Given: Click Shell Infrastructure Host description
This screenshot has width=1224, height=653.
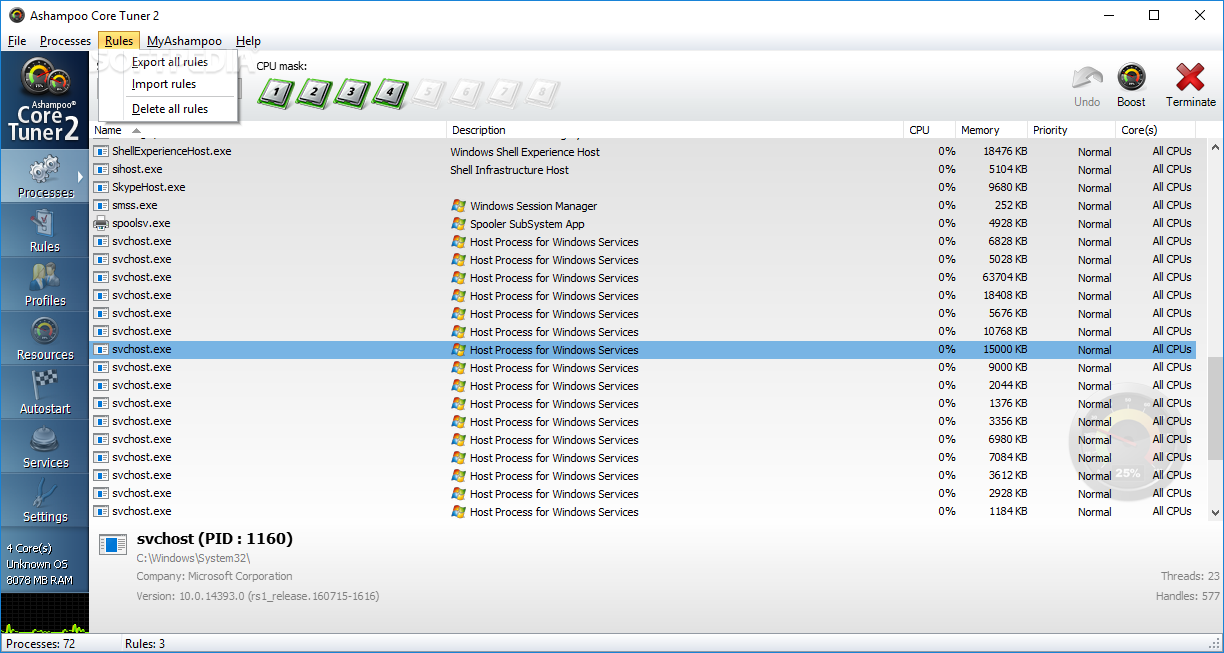Looking at the screenshot, I should [509, 170].
